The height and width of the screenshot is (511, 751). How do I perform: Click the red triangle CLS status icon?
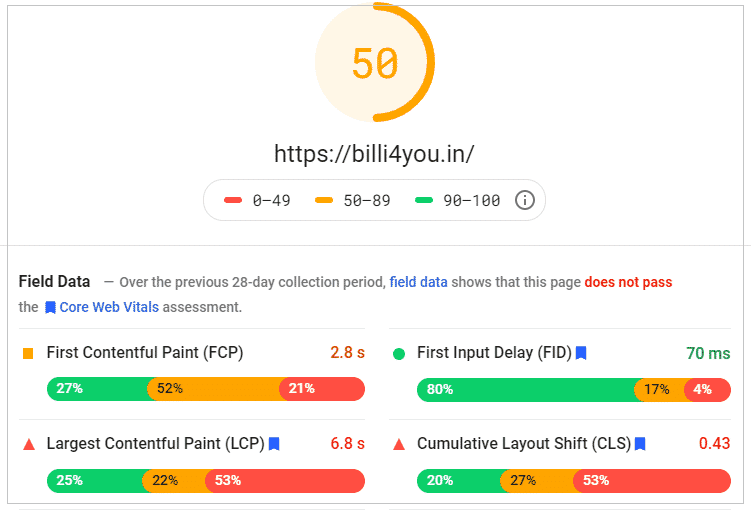[x=399, y=444]
